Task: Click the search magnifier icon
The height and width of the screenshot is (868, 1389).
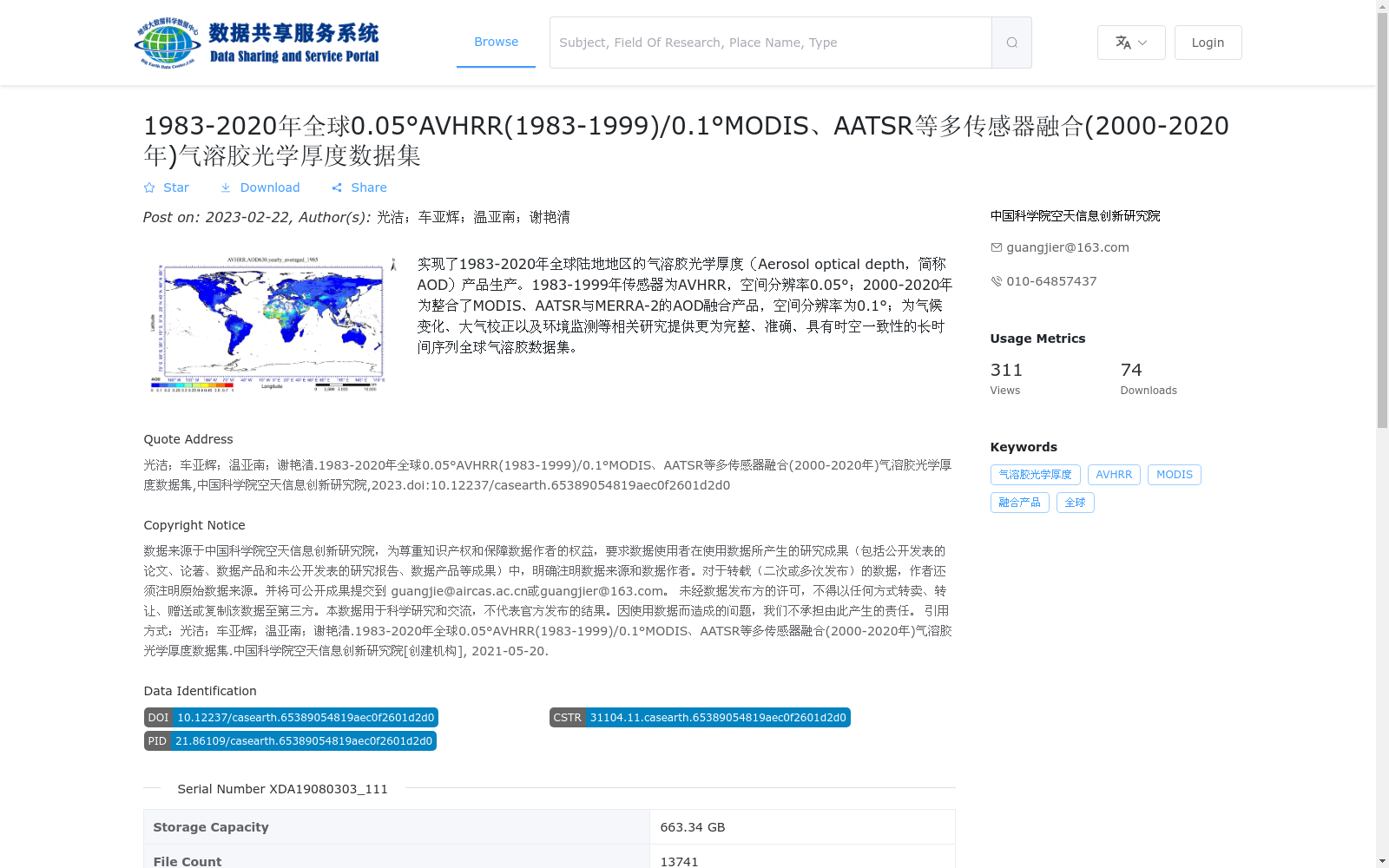Action: point(1011,43)
